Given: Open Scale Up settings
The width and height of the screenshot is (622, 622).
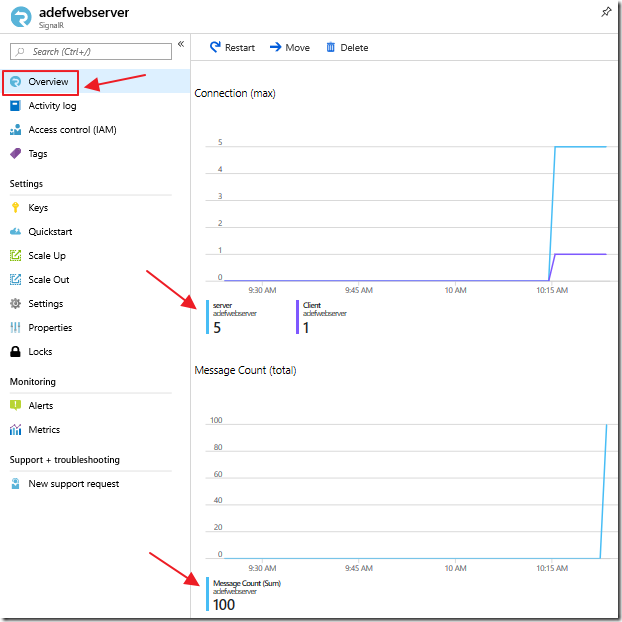Looking at the screenshot, I should [x=47, y=256].
